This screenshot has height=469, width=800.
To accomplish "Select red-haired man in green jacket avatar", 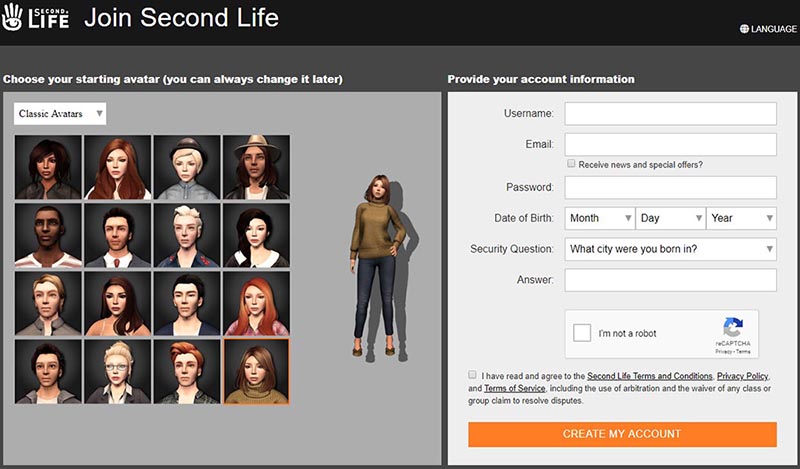I will click(187, 372).
